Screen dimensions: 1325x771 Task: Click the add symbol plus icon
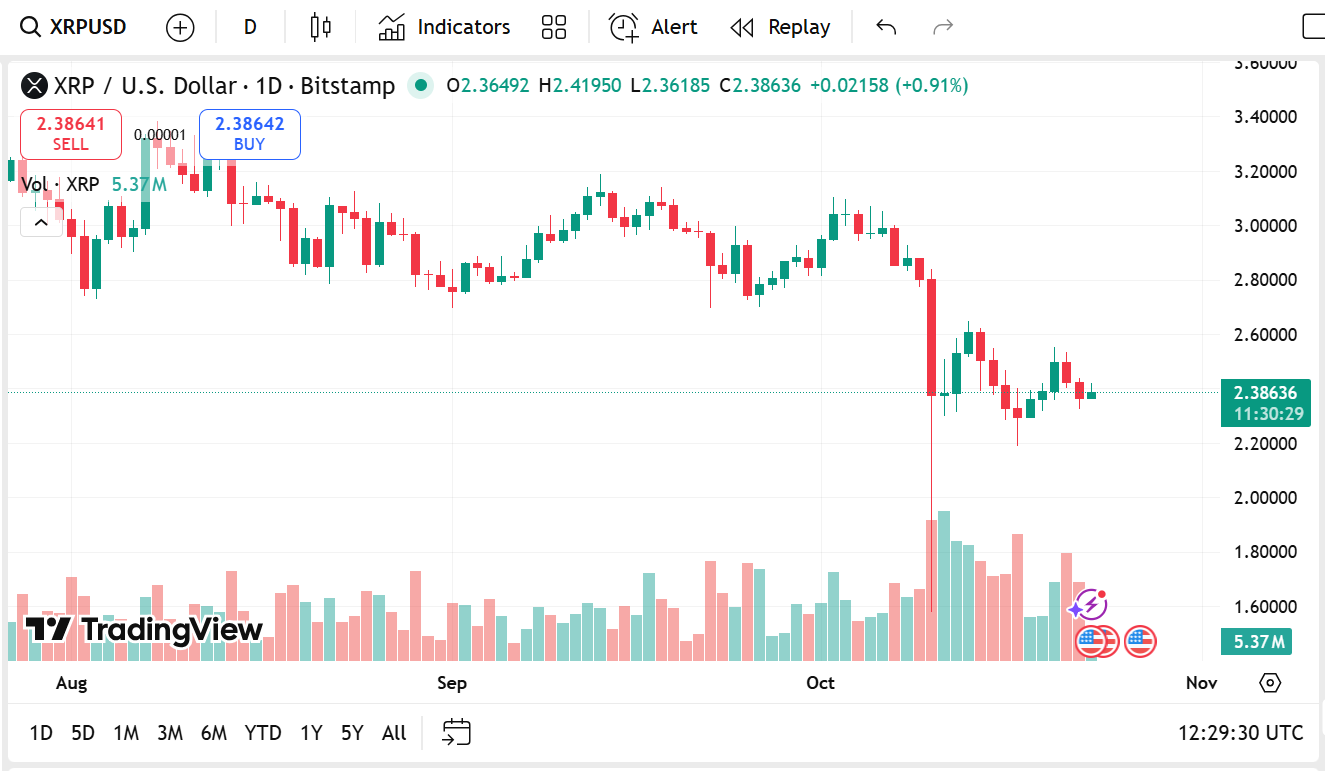pyautogui.click(x=180, y=27)
